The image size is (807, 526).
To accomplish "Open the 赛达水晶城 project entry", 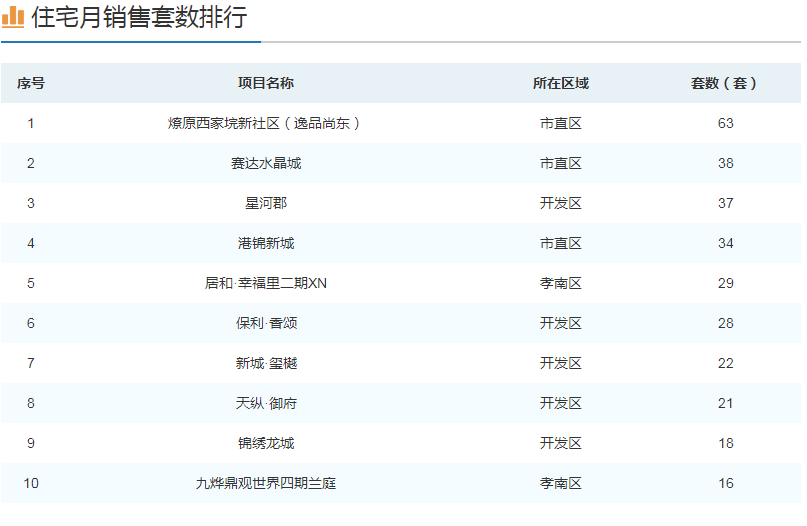I will click(265, 163).
